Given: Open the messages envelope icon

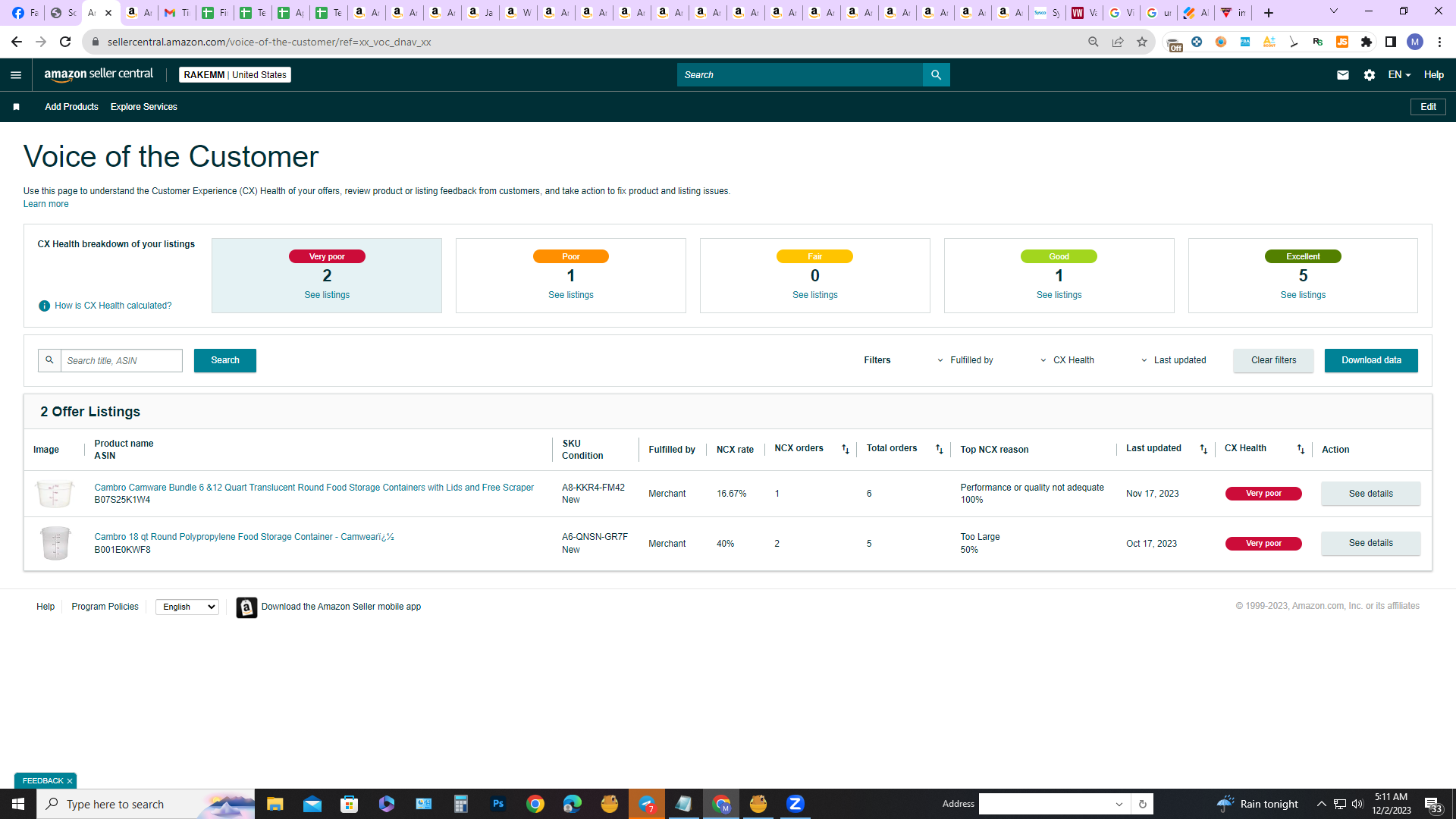Looking at the screenshot, I should 1342,75.
